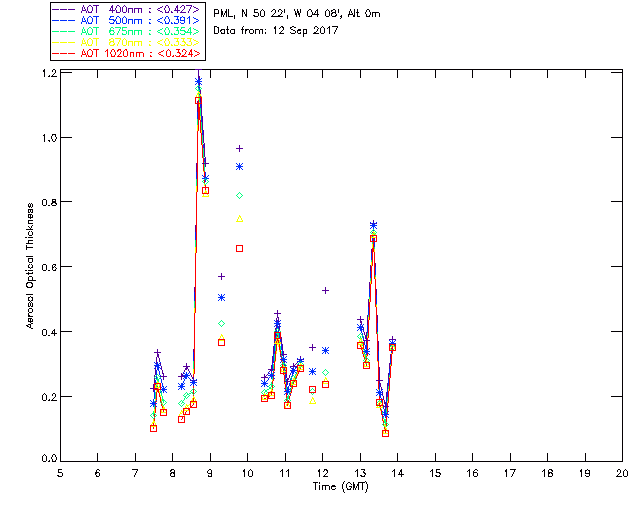The width and height of the screenshot is (640, 512).
Task: Click the x-axis tick label 20
Action: (x=622, y=473)
